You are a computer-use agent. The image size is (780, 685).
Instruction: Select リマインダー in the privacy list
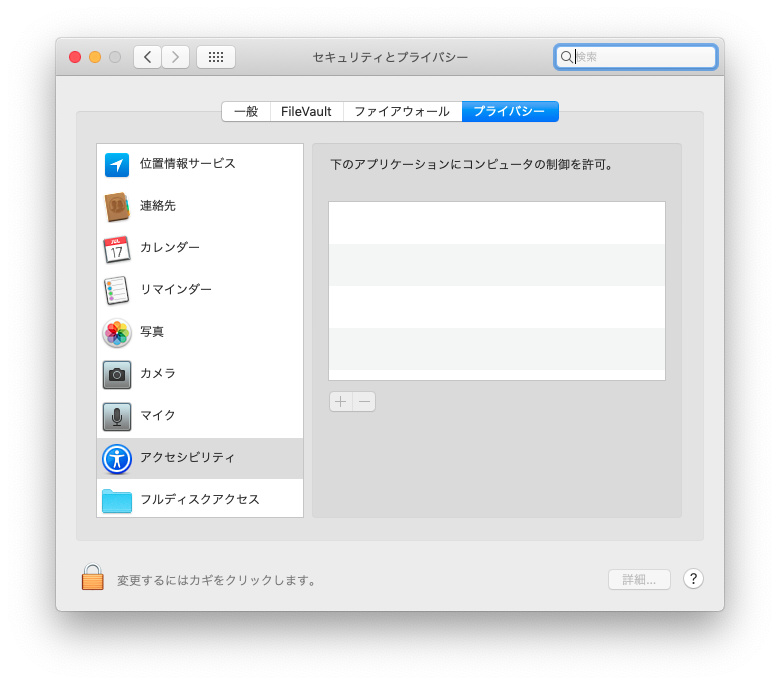(200, 291)
